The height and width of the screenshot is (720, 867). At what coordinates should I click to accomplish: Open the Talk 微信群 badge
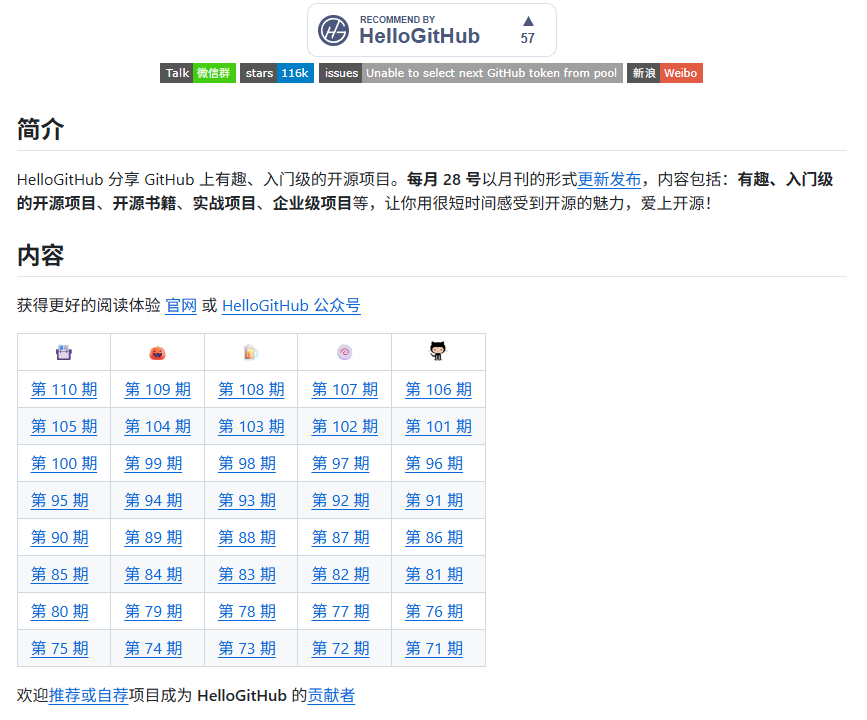point(198,73)
